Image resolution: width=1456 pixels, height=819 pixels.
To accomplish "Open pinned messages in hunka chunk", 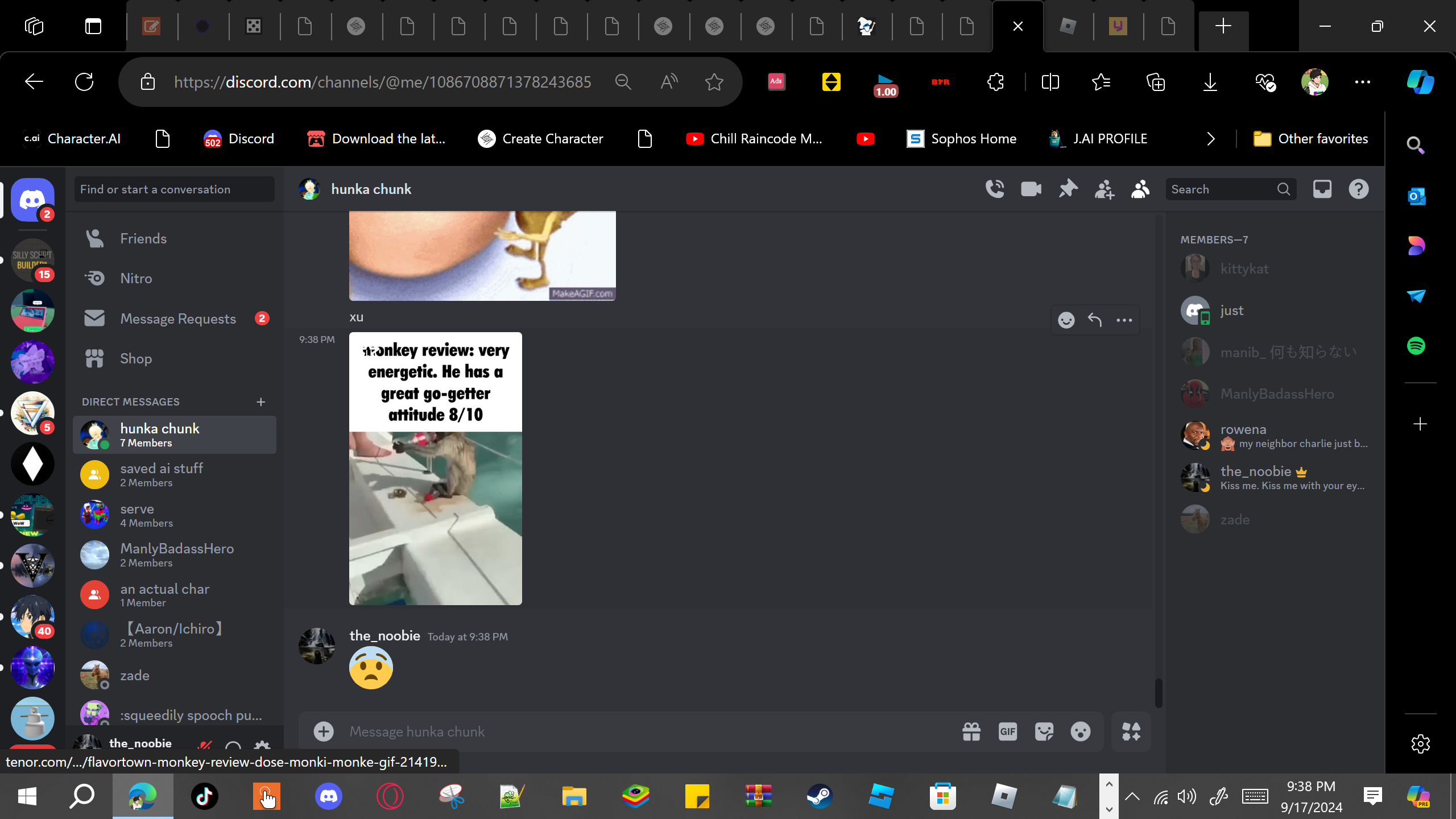I will [1068, 189].
